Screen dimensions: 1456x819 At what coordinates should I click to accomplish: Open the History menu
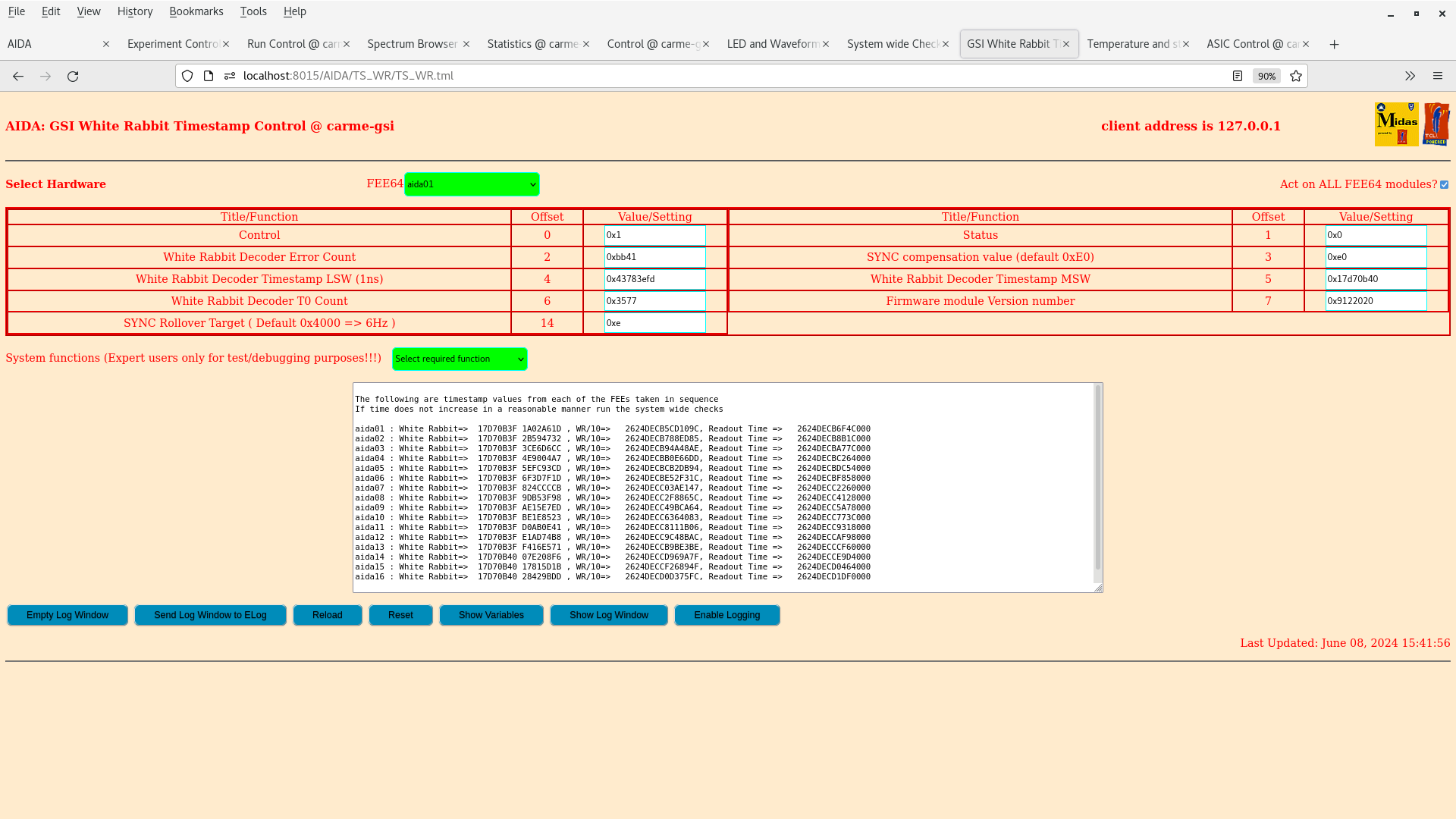pos(135,11)
